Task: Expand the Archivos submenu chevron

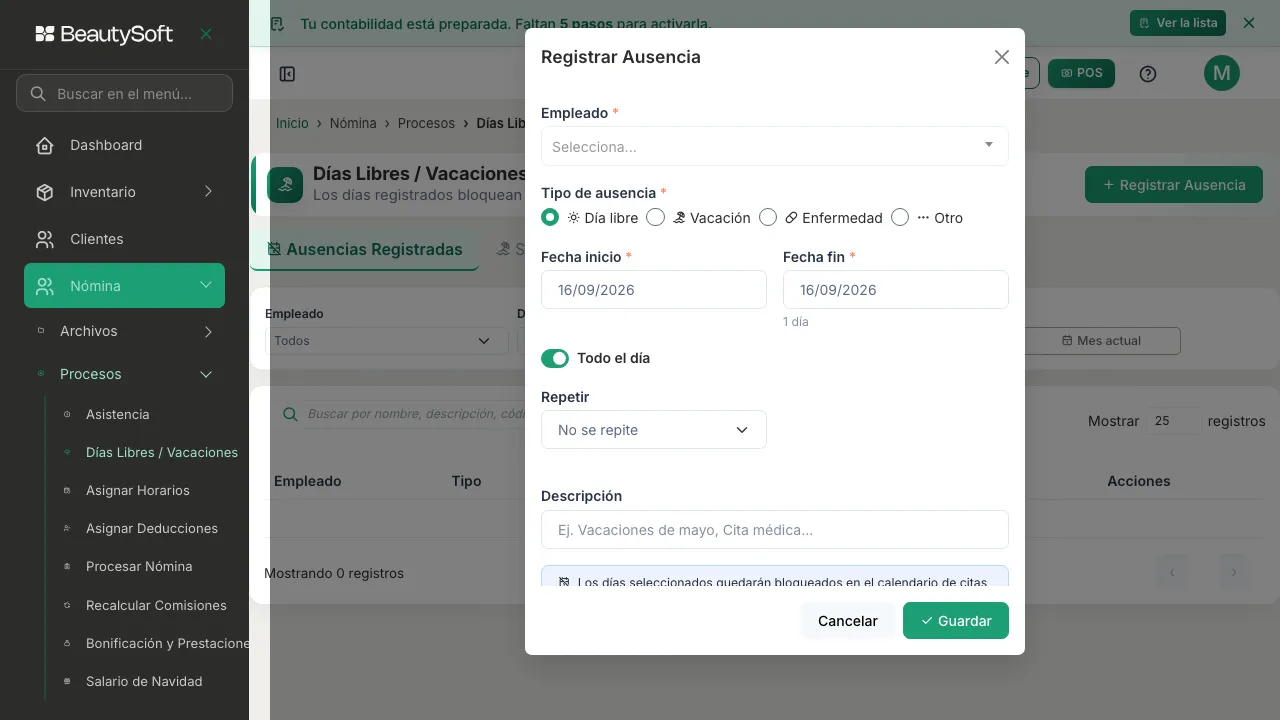Action: 208,331
